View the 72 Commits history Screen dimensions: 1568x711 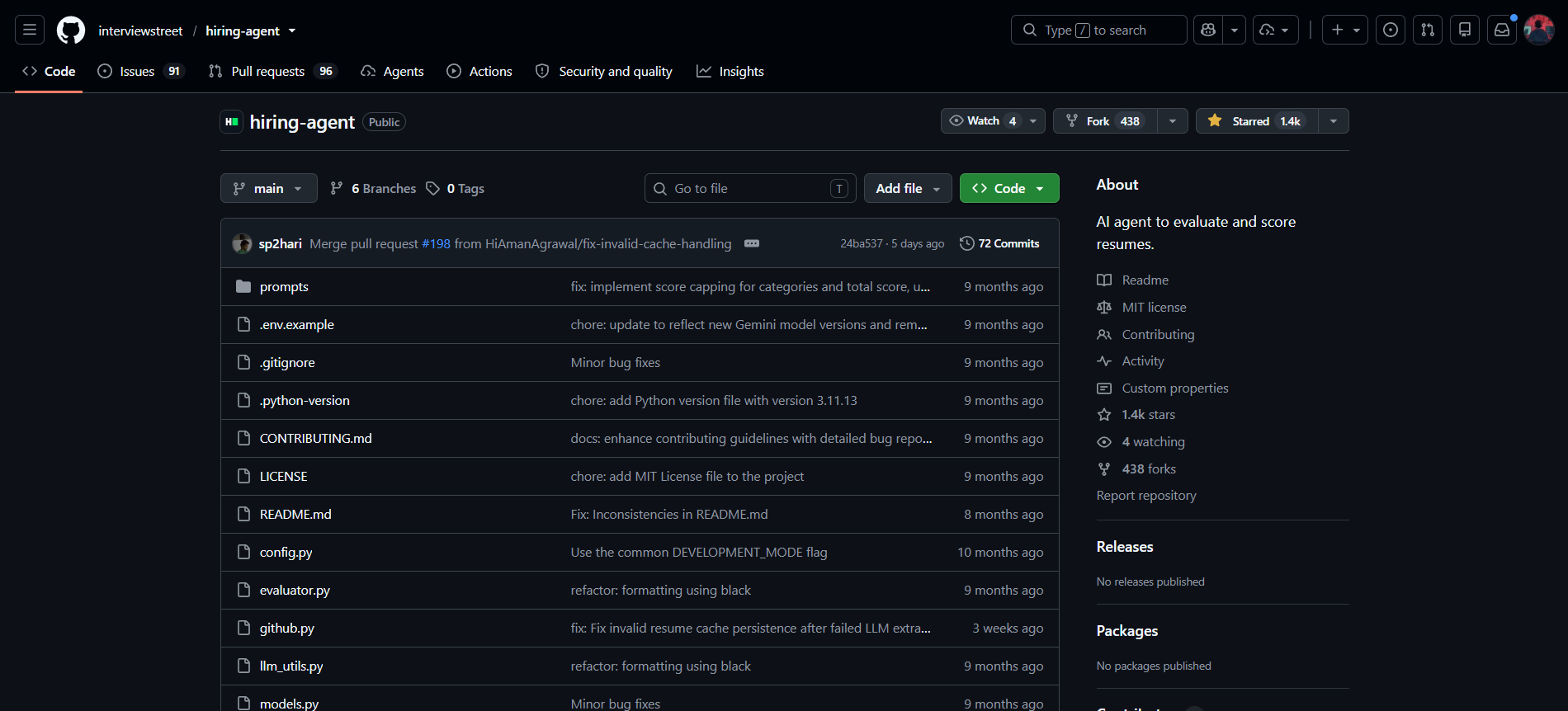pyautogui.click(x=999, y=244)
